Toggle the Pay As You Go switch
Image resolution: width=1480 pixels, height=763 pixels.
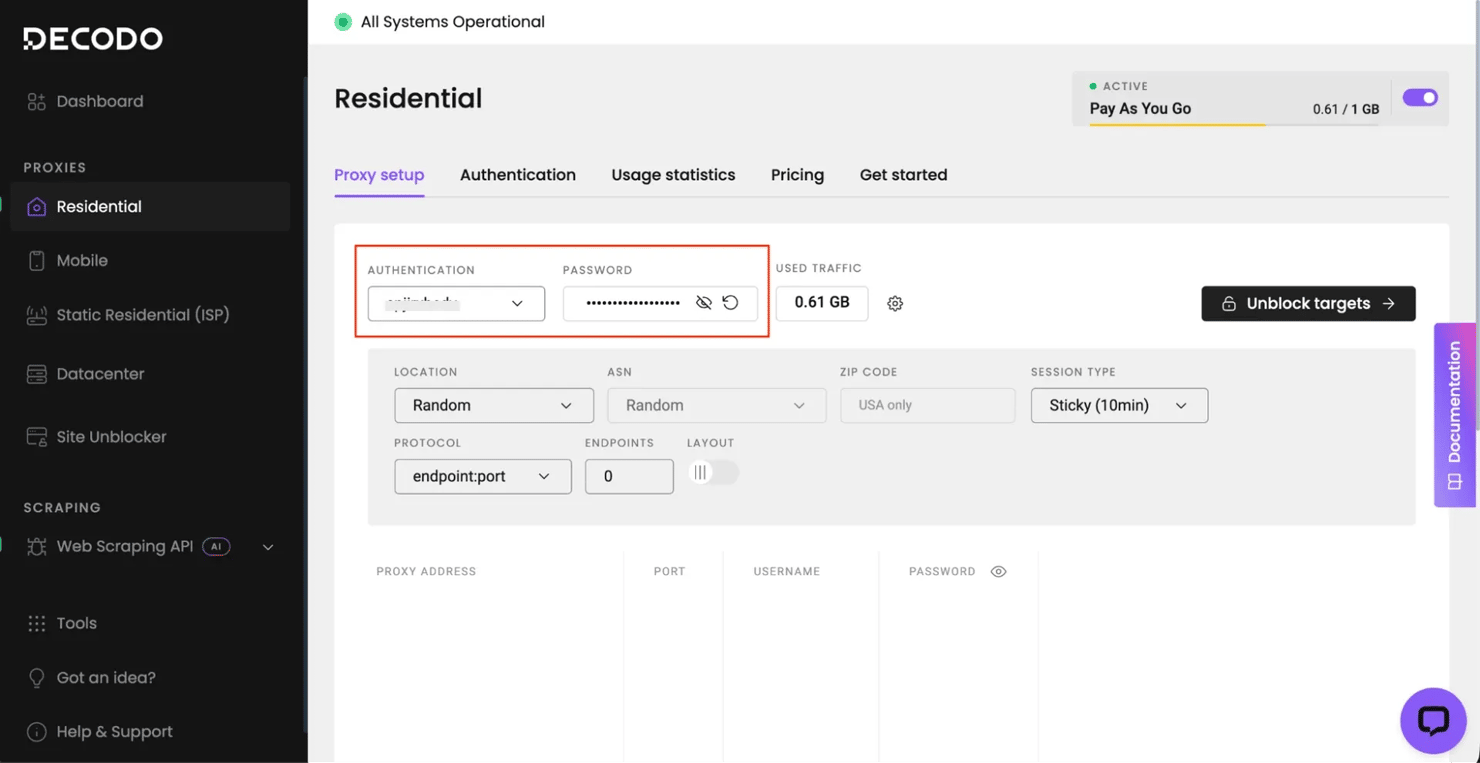click(1419, 98)
